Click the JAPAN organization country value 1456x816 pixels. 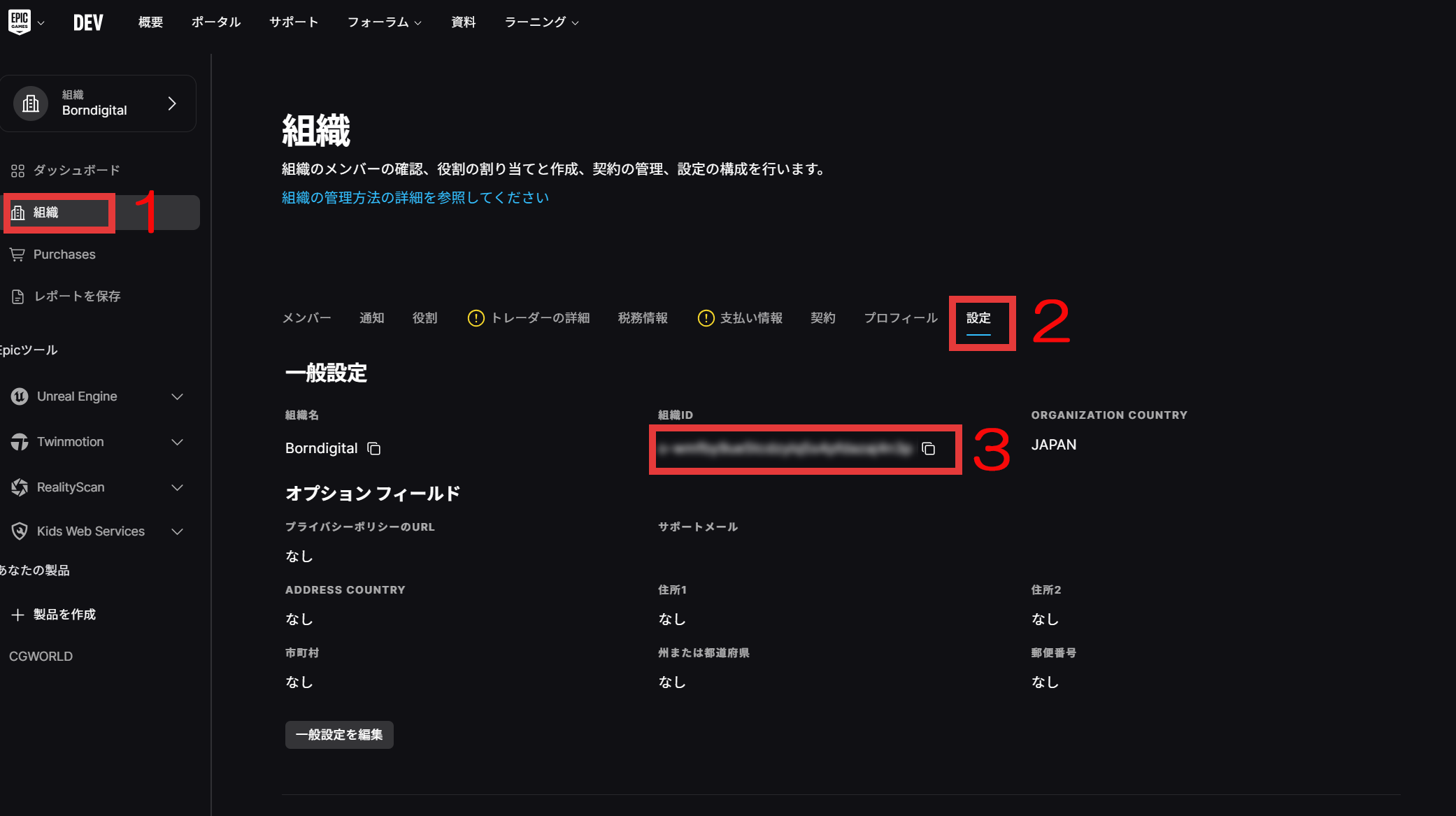(x=1053, y=445)
